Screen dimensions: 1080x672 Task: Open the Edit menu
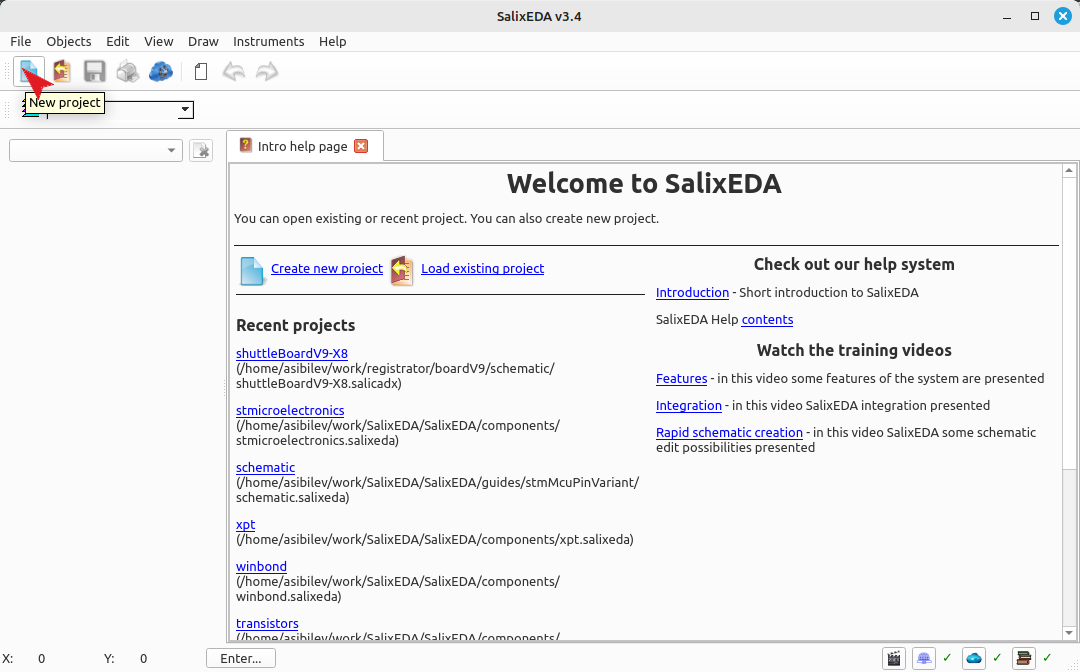118,41
